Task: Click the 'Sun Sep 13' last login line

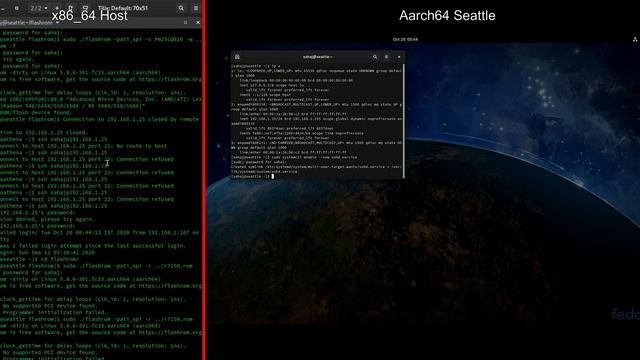Action: [x=47, y=253]
